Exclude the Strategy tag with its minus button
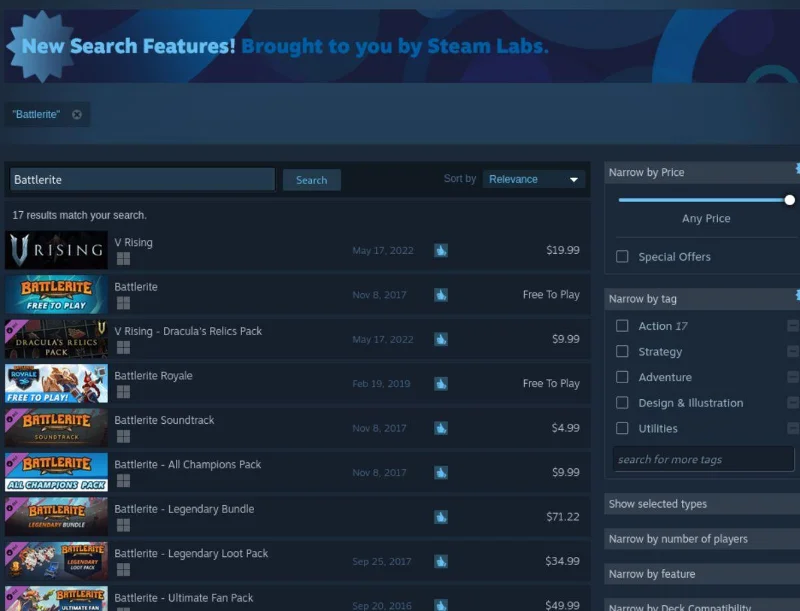The image size is (800, 611). tap(793, 351)
